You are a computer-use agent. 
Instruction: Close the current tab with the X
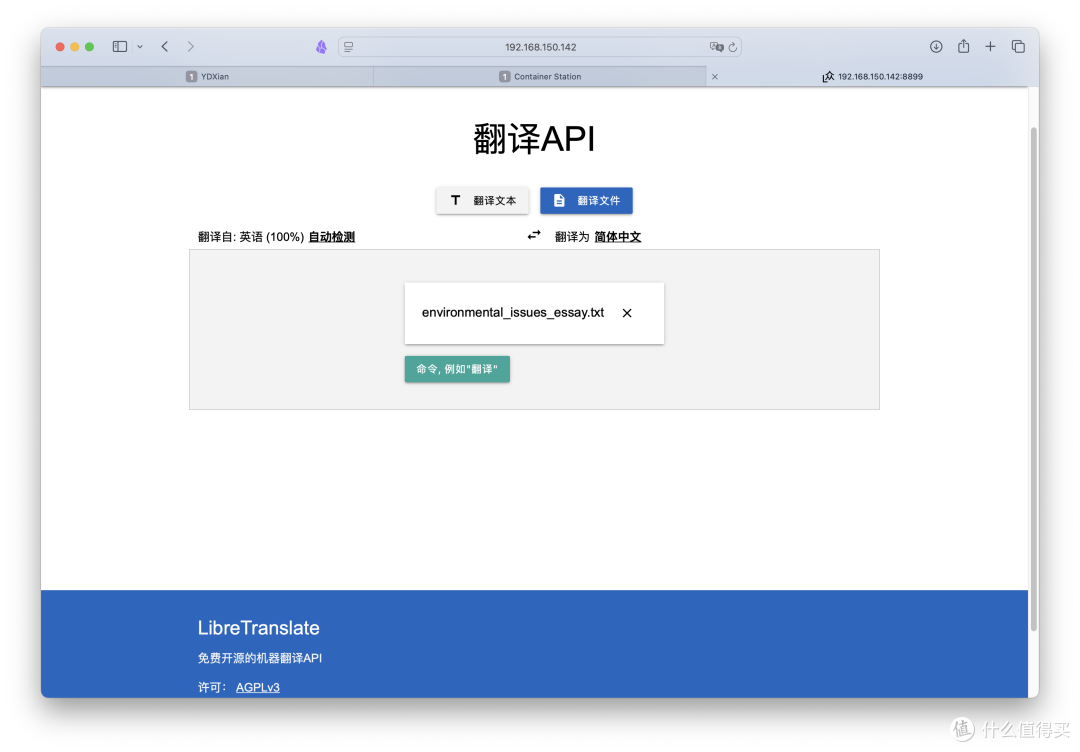715,76
